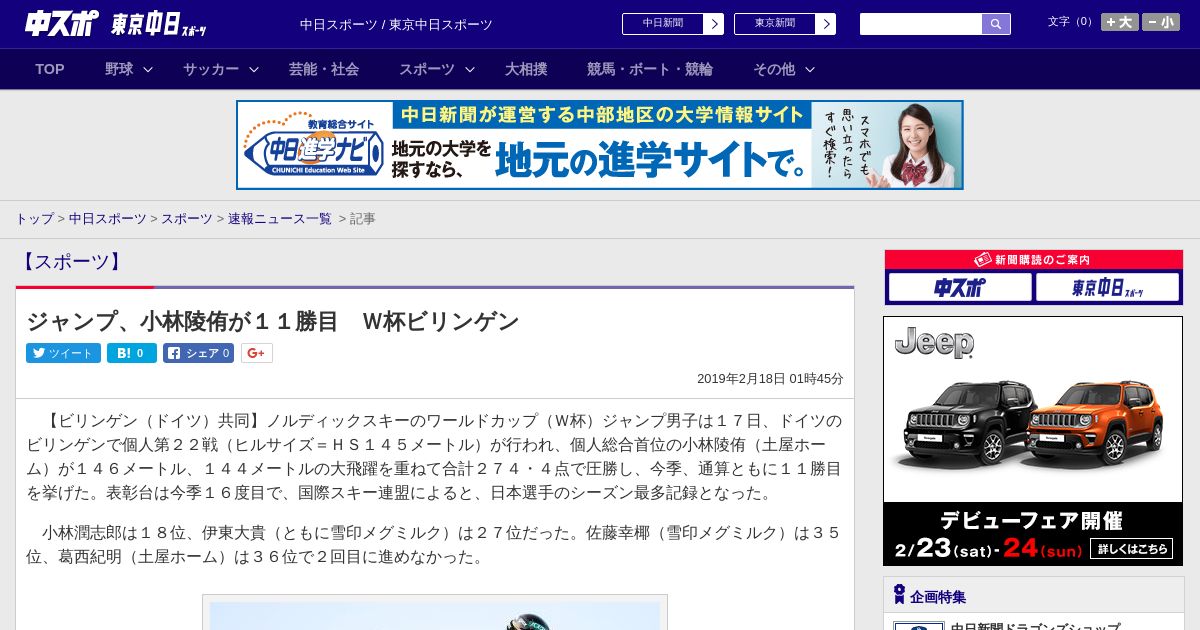Open 大相撲 navigation item
Image resolution: width=1200 pixels, height=630 pixels.
click(x=526, y=69)
